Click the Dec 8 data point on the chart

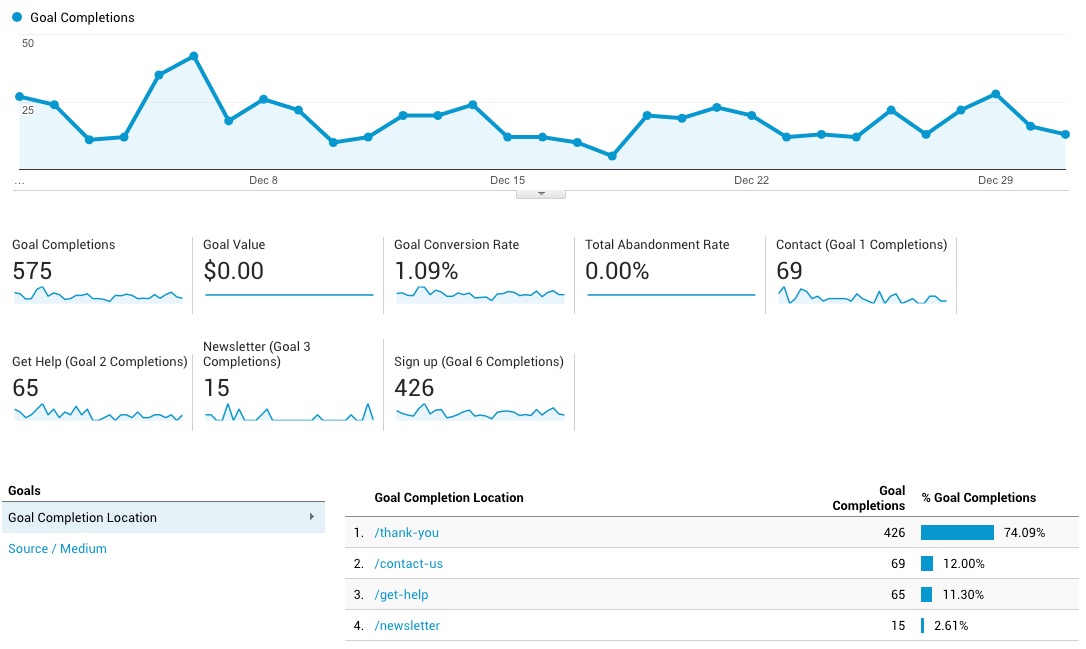(264, 99)
